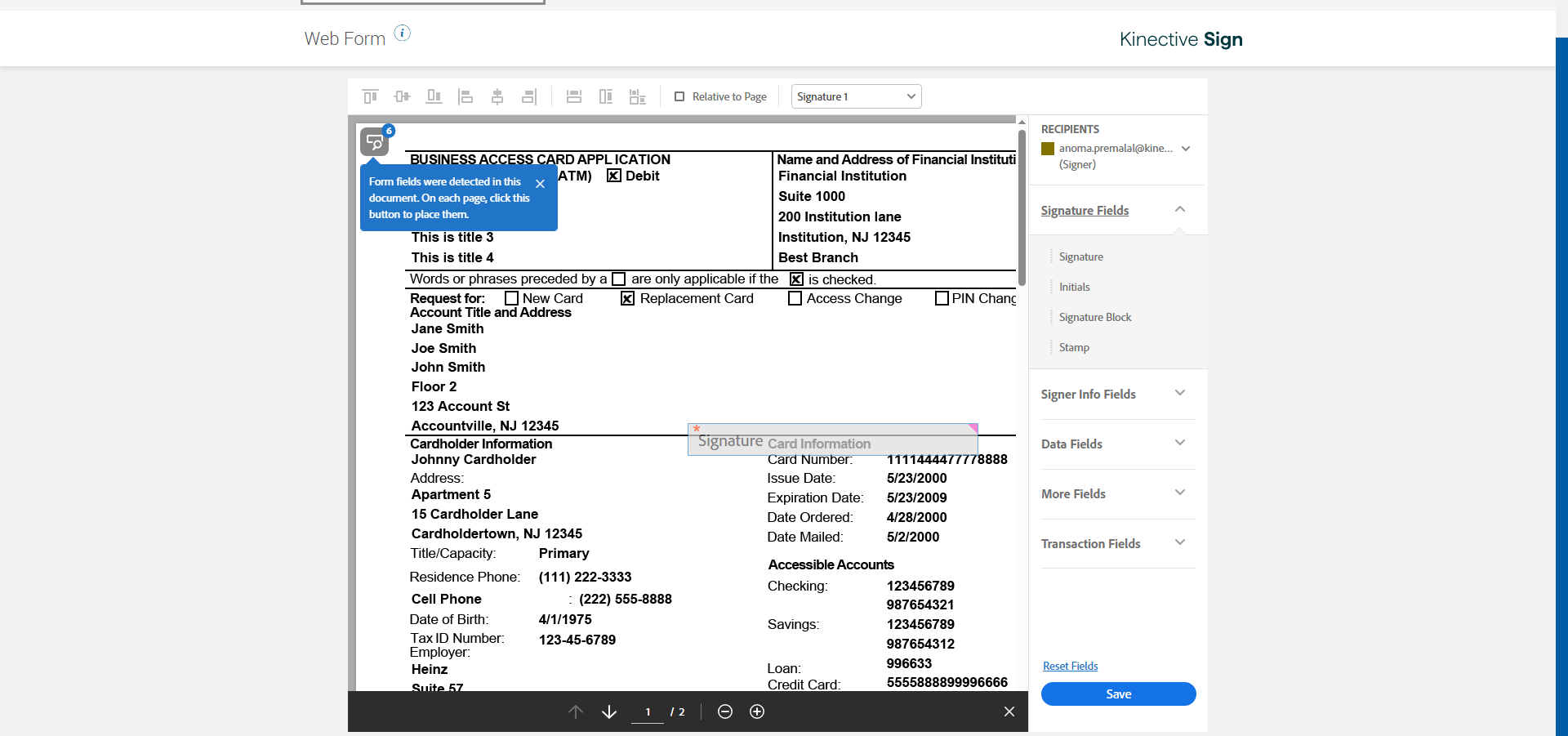
Task: Enable the Relative to Page checkbox
Action: 679,96
